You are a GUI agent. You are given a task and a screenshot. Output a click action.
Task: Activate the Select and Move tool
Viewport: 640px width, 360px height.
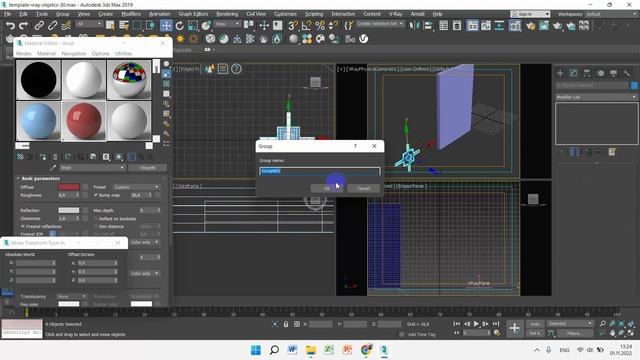[x=166, y=26]
